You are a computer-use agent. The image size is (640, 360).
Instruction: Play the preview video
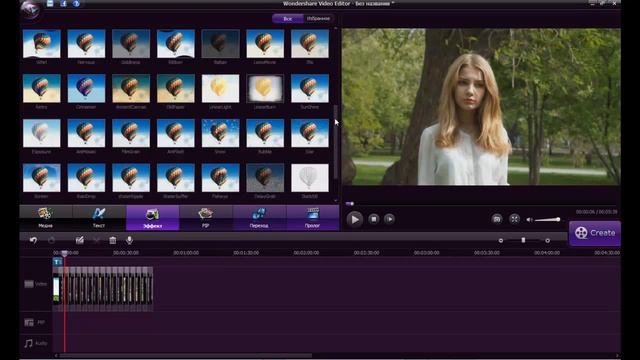pos(354,219)
